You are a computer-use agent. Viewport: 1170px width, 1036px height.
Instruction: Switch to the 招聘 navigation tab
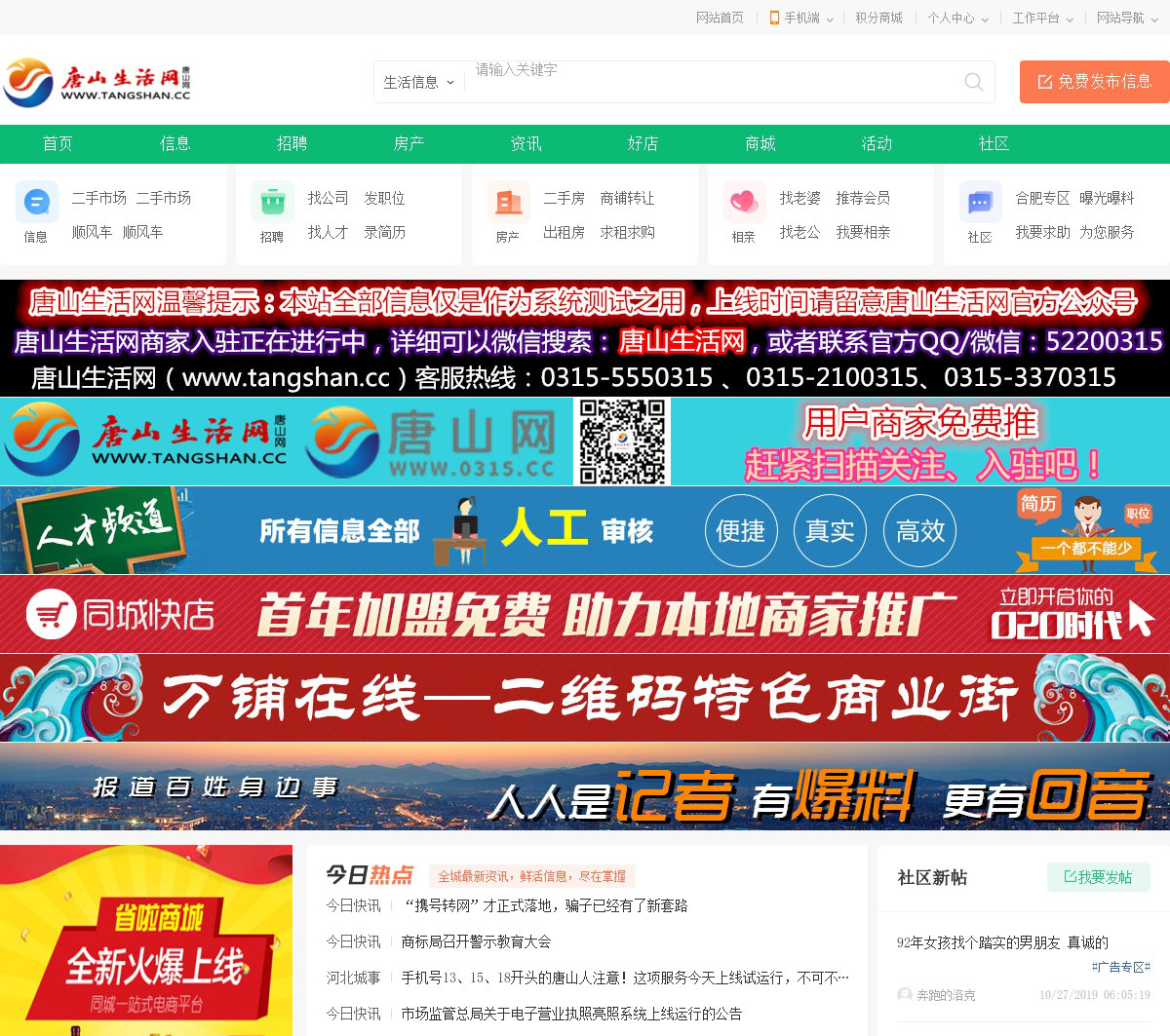point(292,143)
